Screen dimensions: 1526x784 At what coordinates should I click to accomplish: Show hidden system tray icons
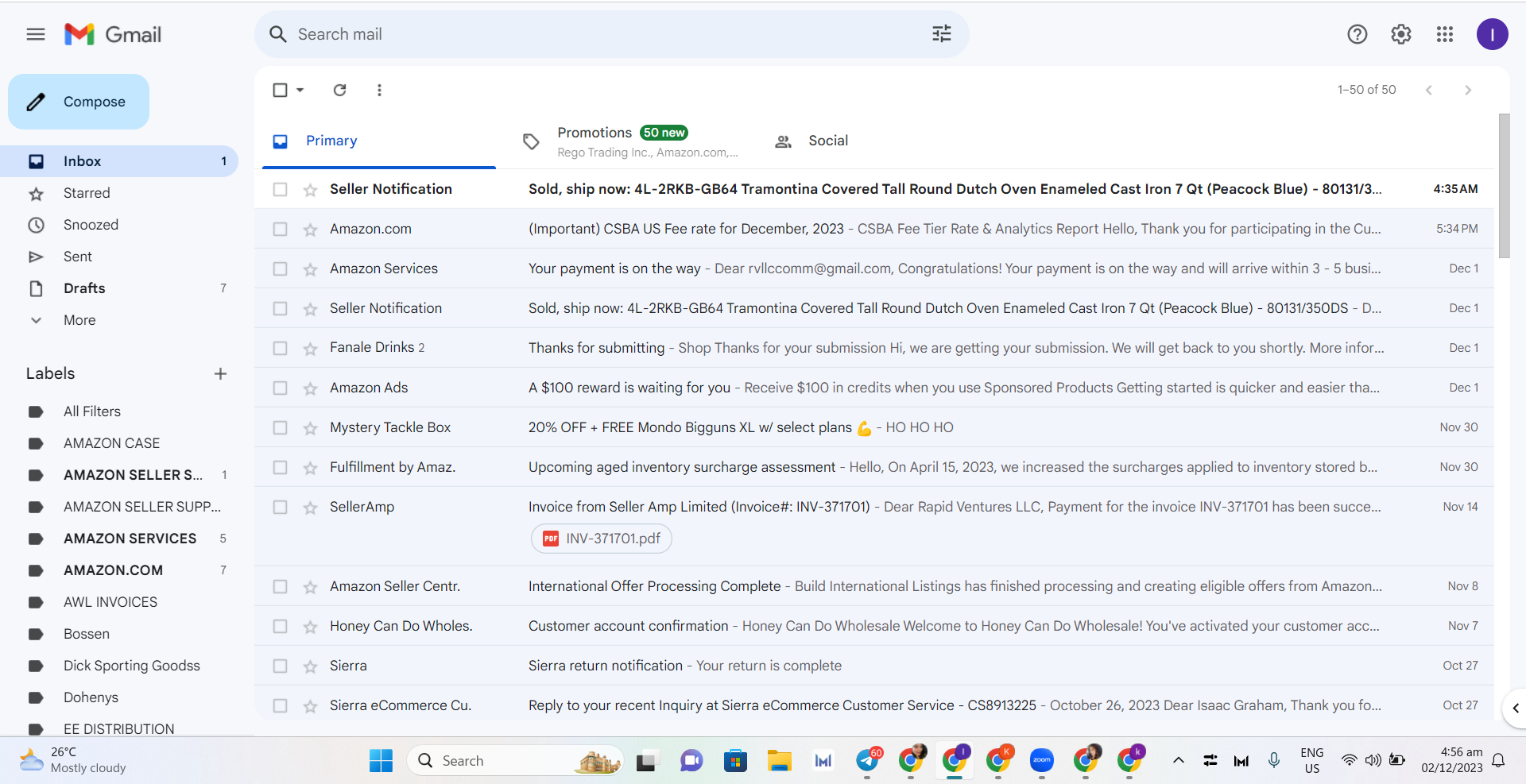coord(1178,760)
